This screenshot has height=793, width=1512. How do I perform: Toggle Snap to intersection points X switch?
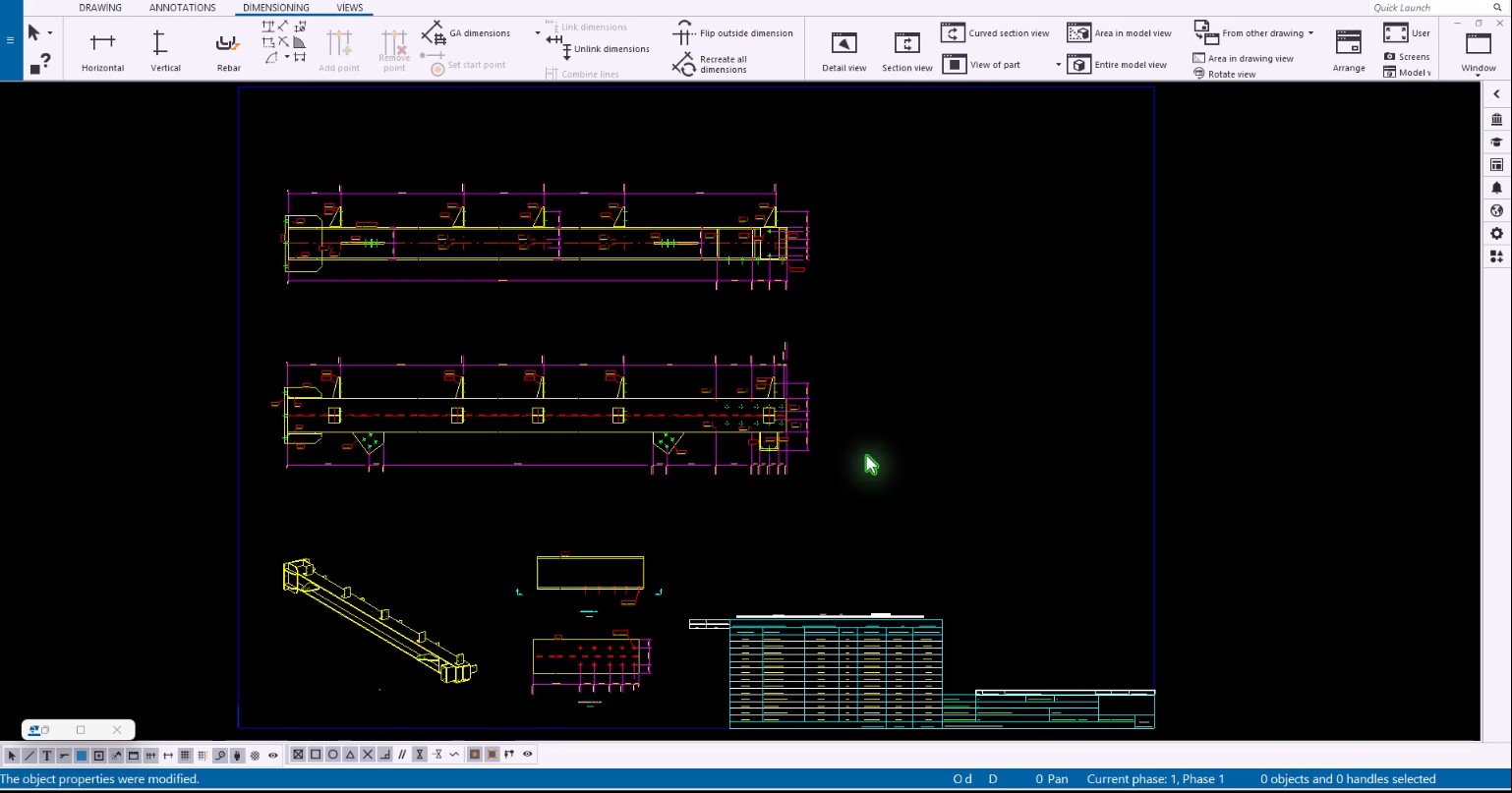click(x=368, y=755)
